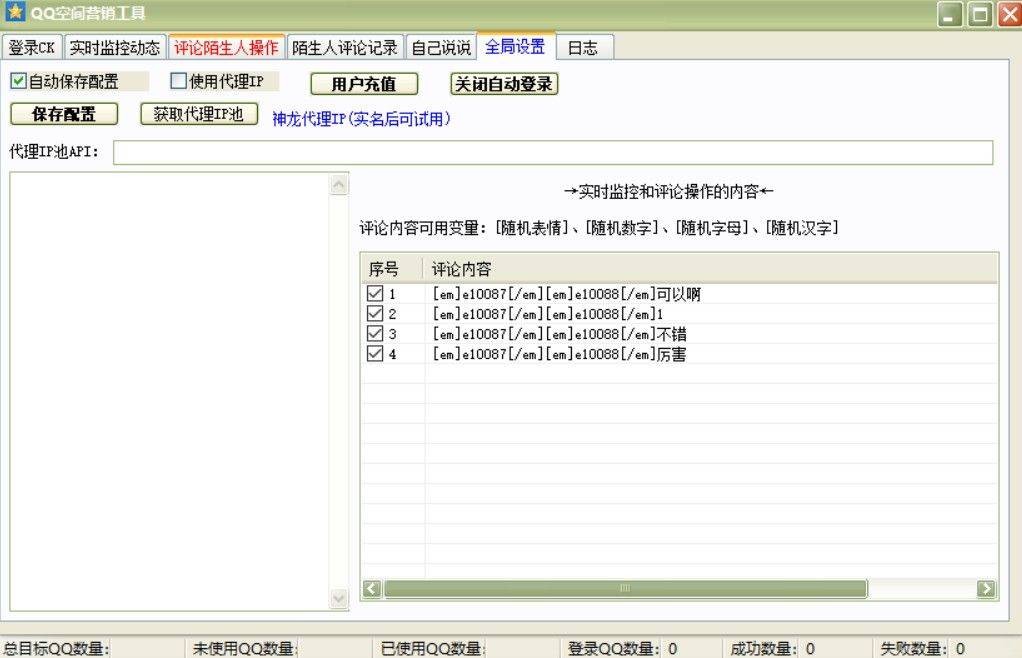Click 已使用QQ数量 status bar entry

click(x=433, y=648)
